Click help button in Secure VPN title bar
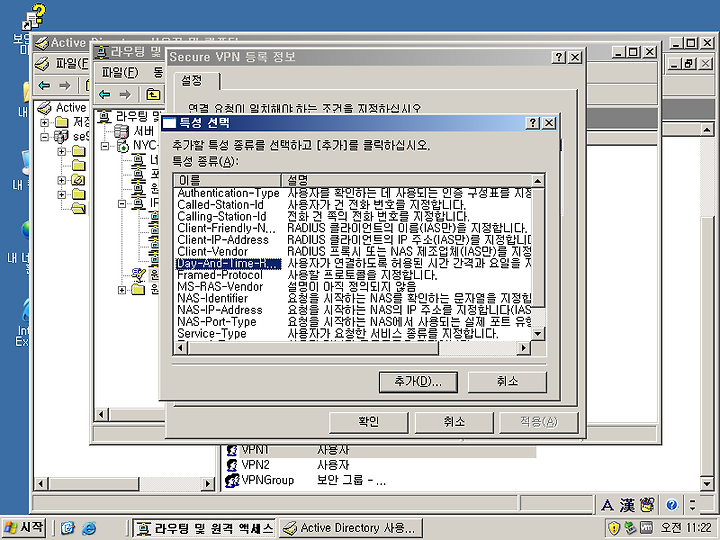 [x=559, y=57]
